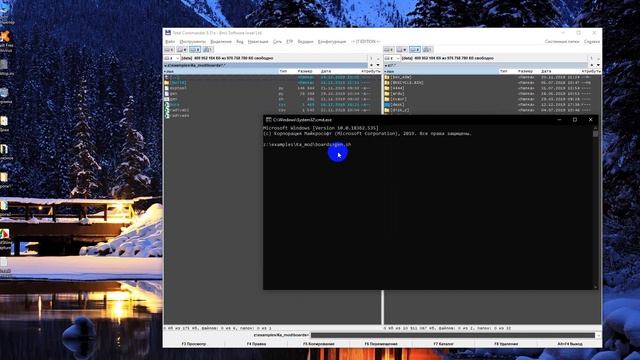The image size is (640, 360).
Task: Click the F5 Копирование button
Action: (319, 344)
